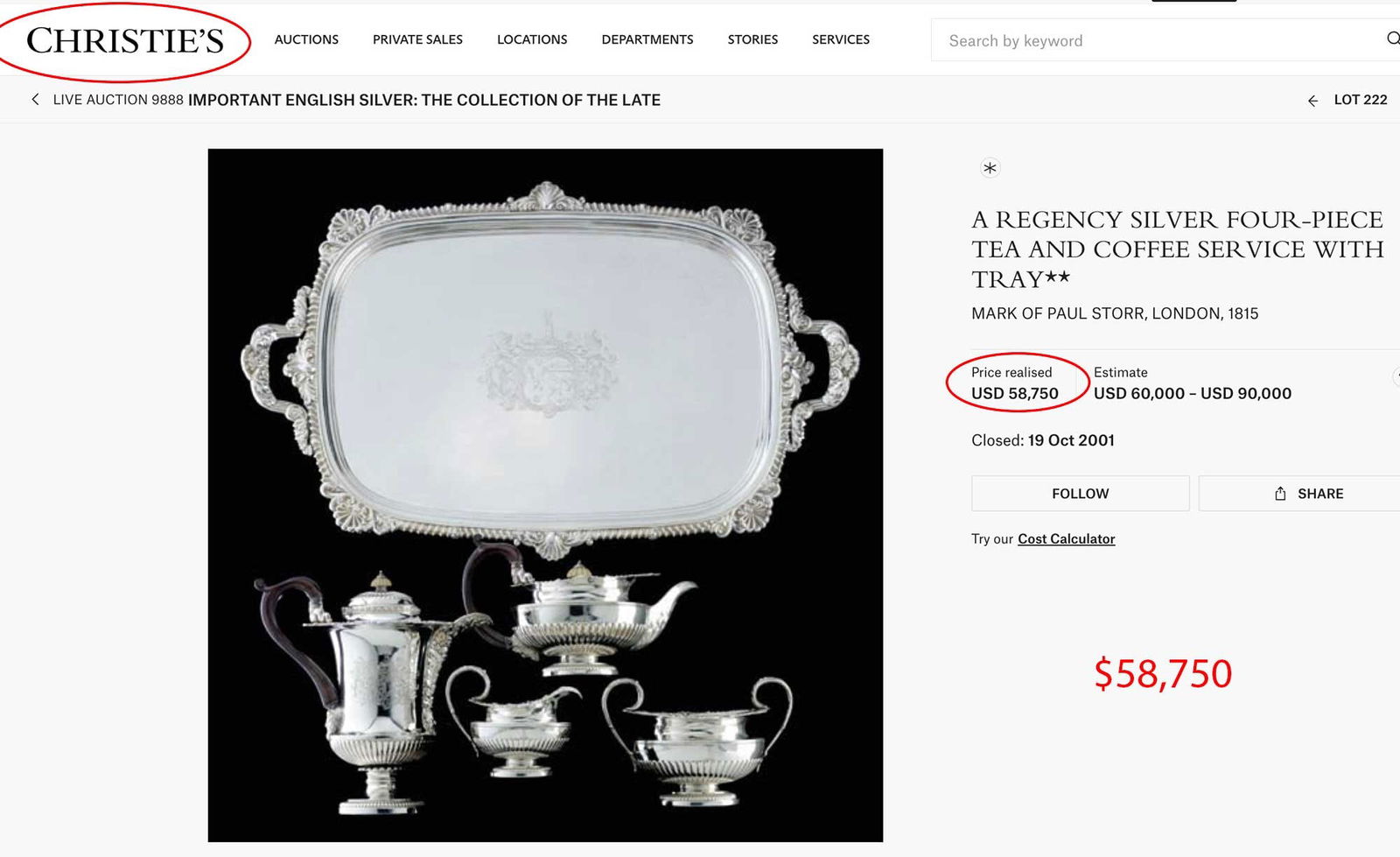Open the Cost Calculator link
The height and width of the screenshot is (857, 1400).
click(x=1065, y=538)
